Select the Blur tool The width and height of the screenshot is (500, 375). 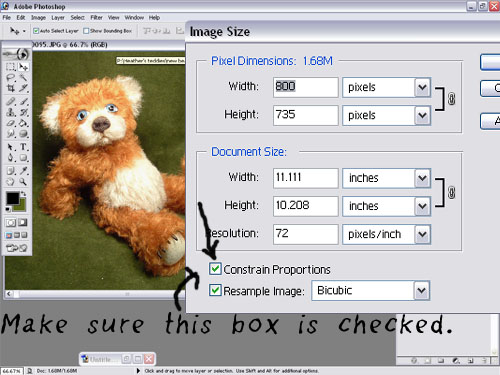(x=11, y=134)
